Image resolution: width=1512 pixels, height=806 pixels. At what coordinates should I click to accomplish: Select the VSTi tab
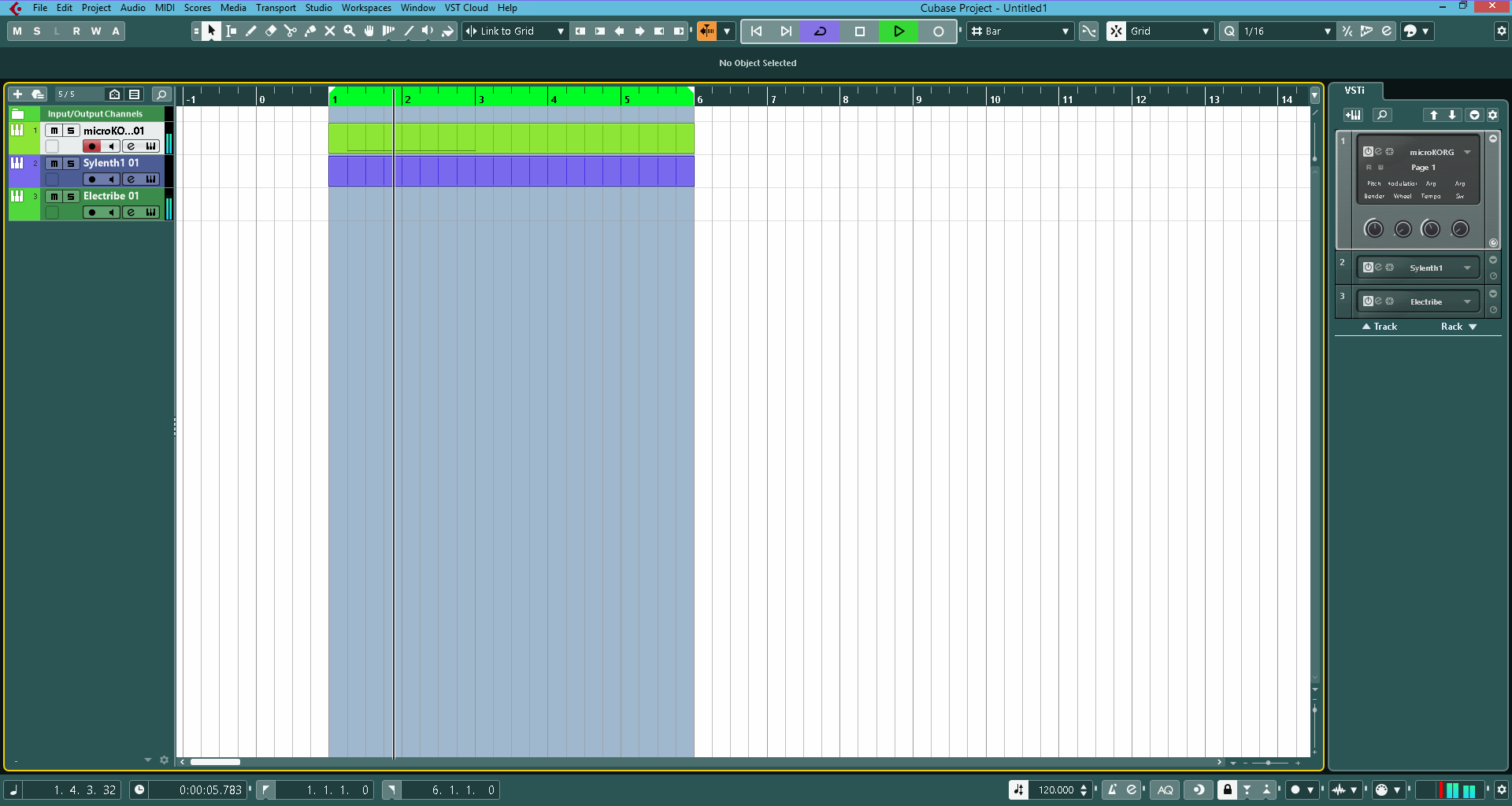pos(1354,91)
